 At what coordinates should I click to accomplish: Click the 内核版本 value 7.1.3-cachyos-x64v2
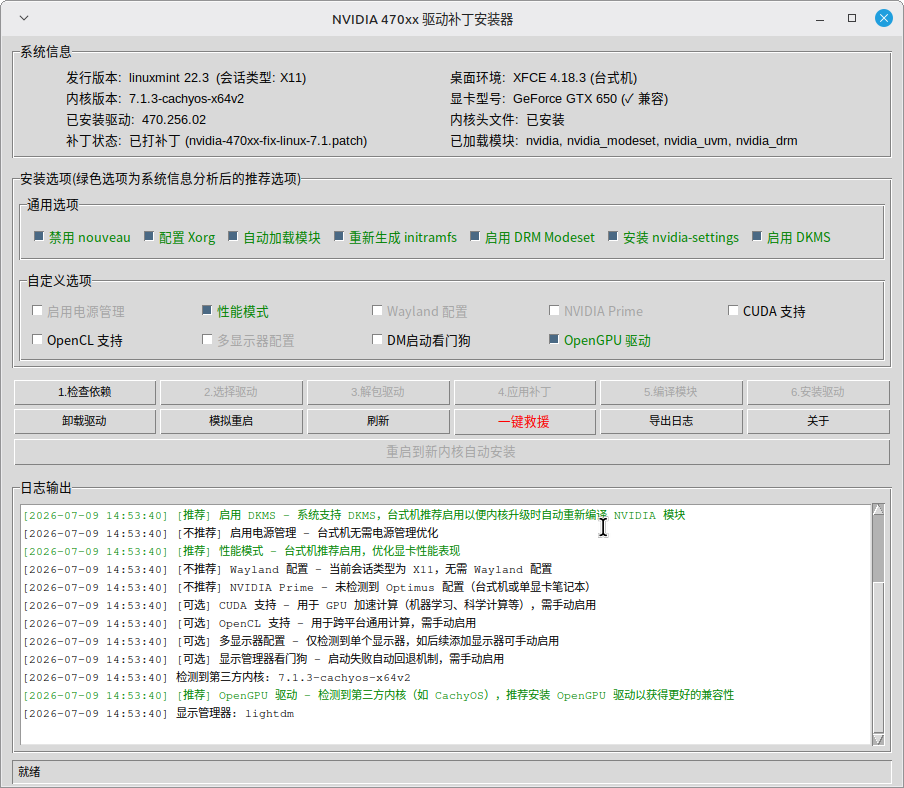click(x=186, y=99)
